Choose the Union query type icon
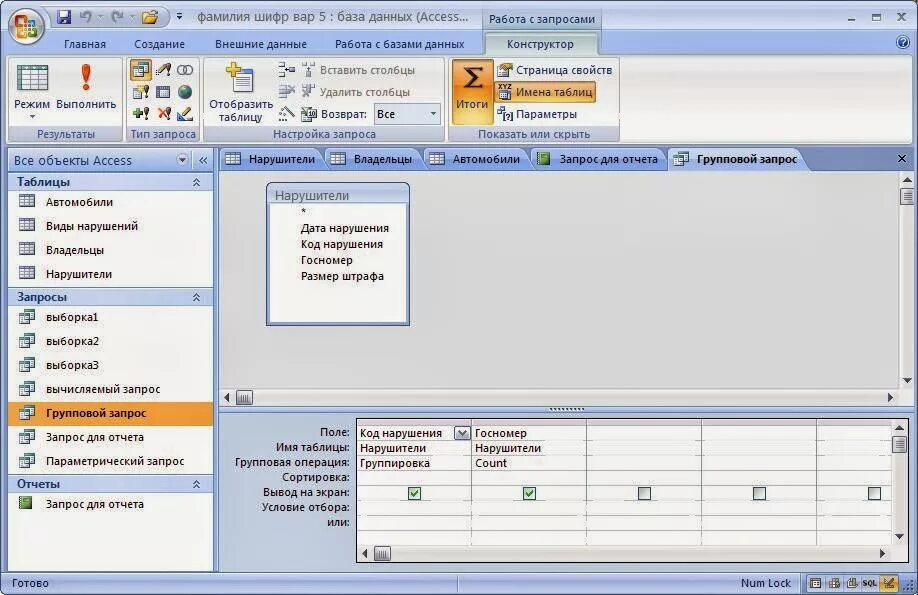The height and width of the screenshot is (595, 918). [x=185, y=70]
